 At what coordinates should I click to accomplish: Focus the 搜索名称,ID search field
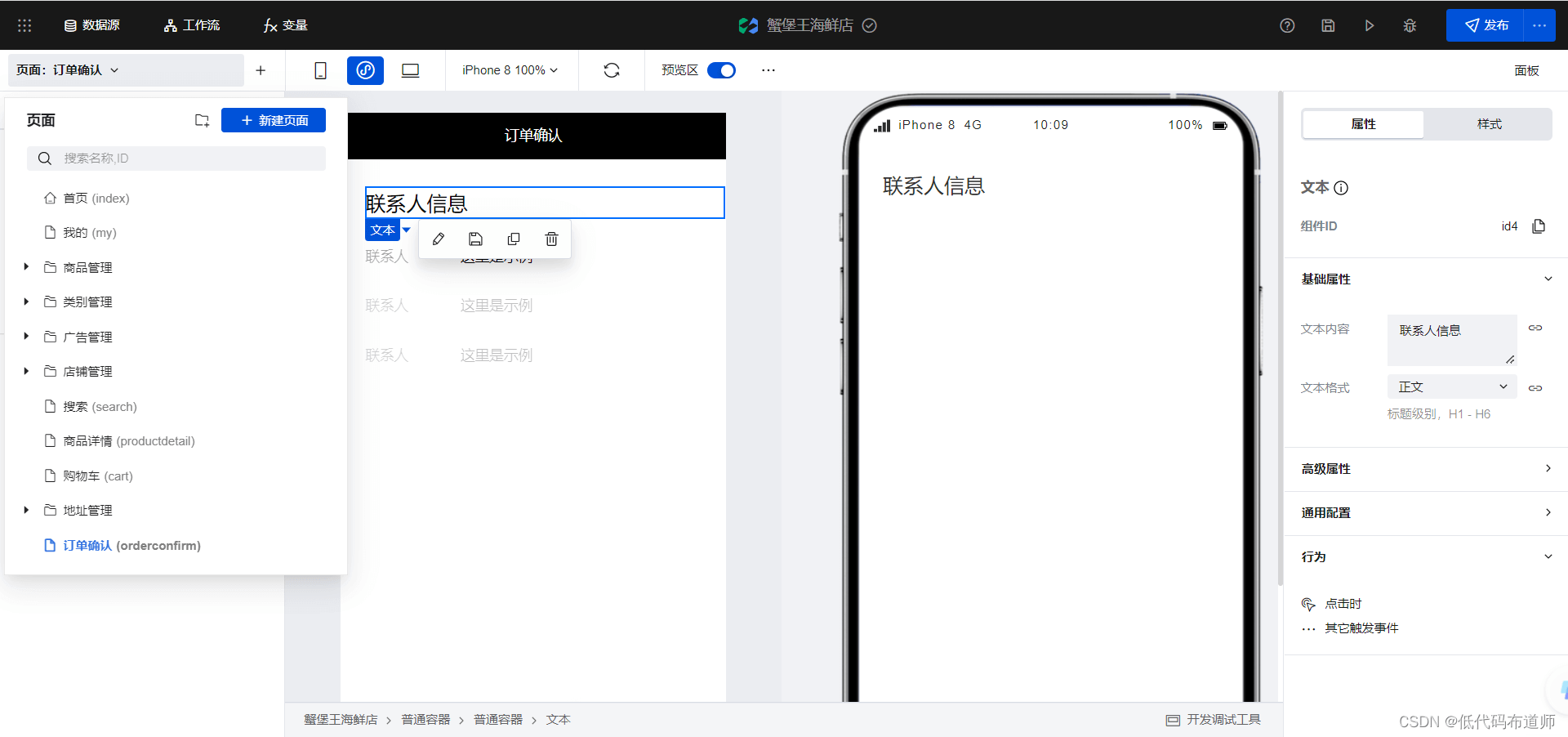click(176, 159)
